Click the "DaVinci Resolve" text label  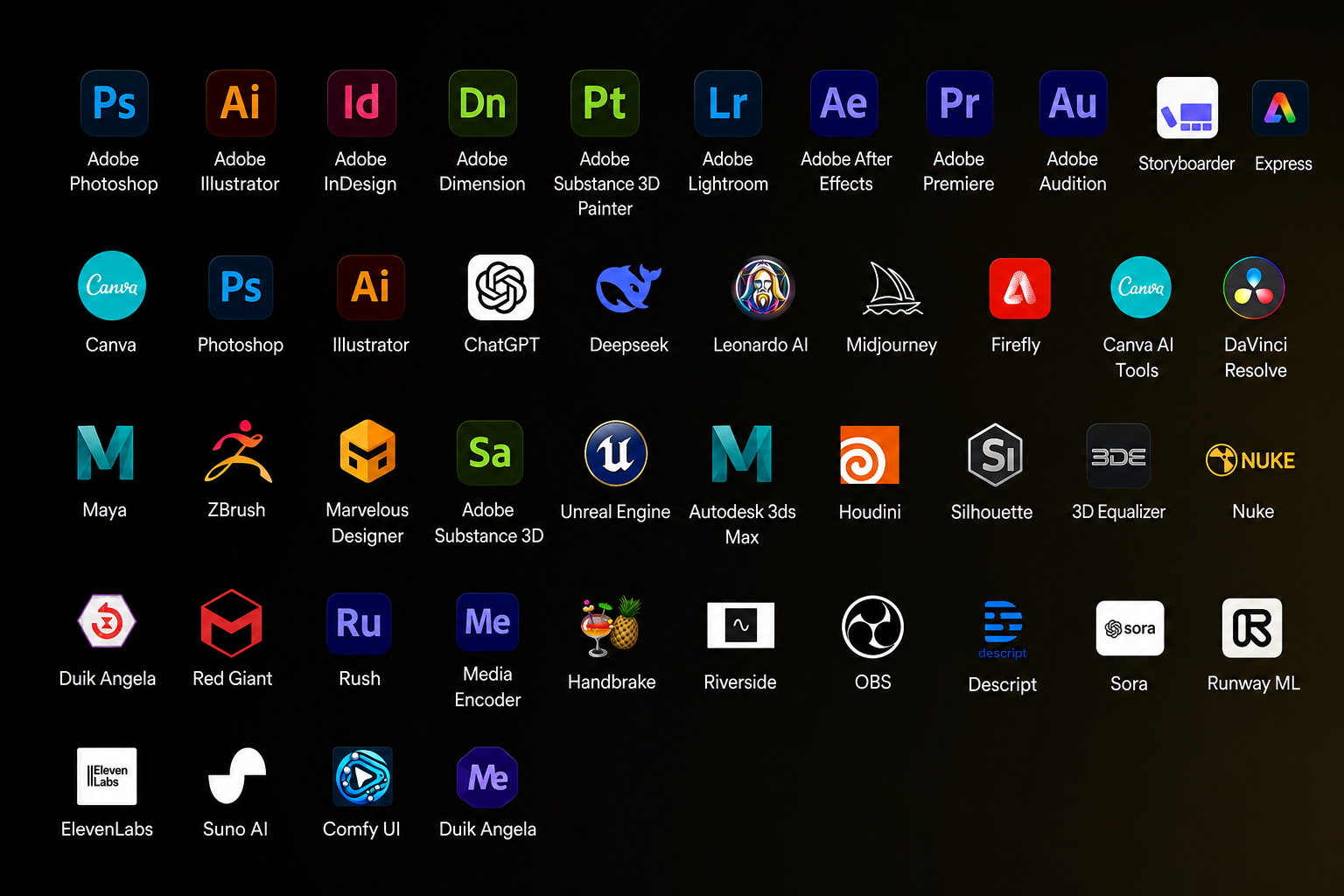[1256, 357]
